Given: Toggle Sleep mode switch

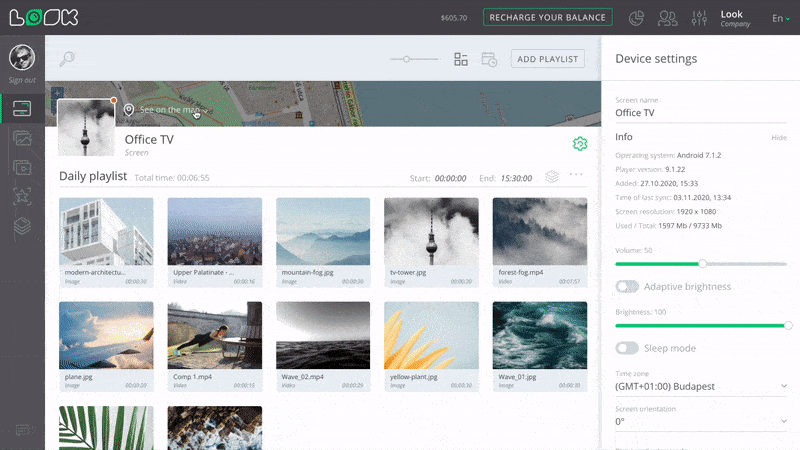Looking at the screenshot, I should pyautogui.click(x=627, y=348).
